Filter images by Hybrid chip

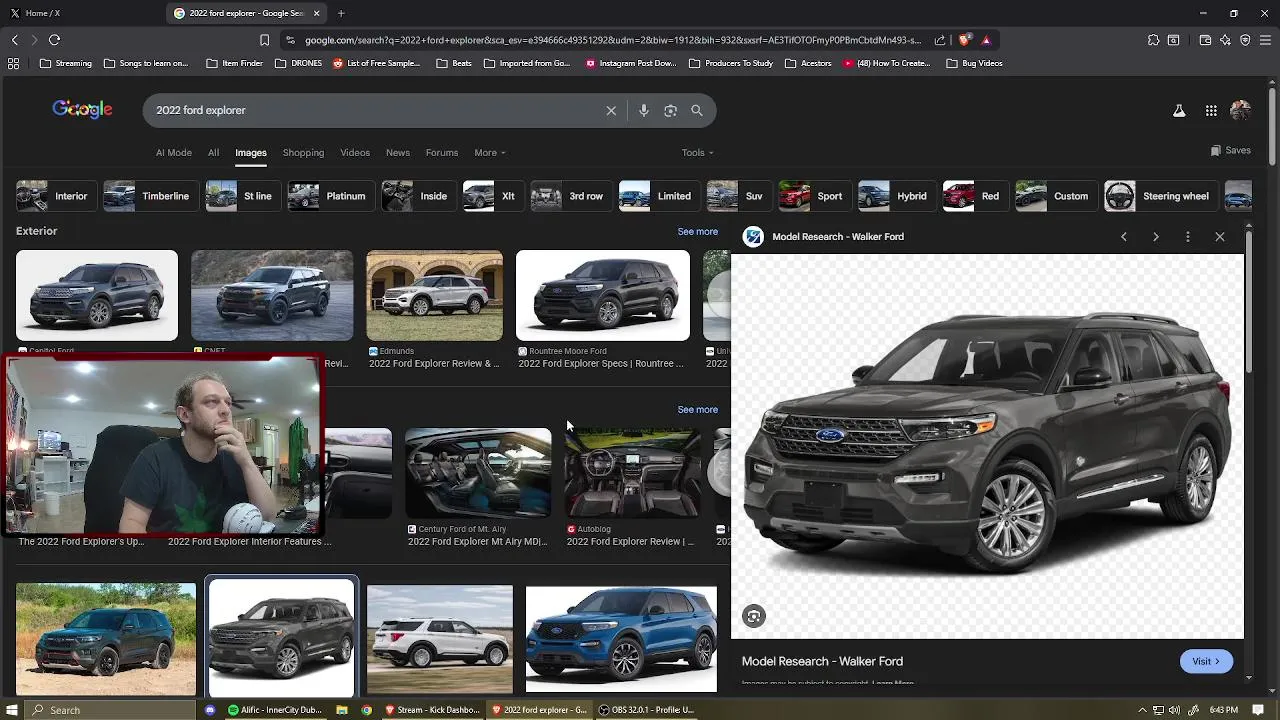[x=895, y=196]
